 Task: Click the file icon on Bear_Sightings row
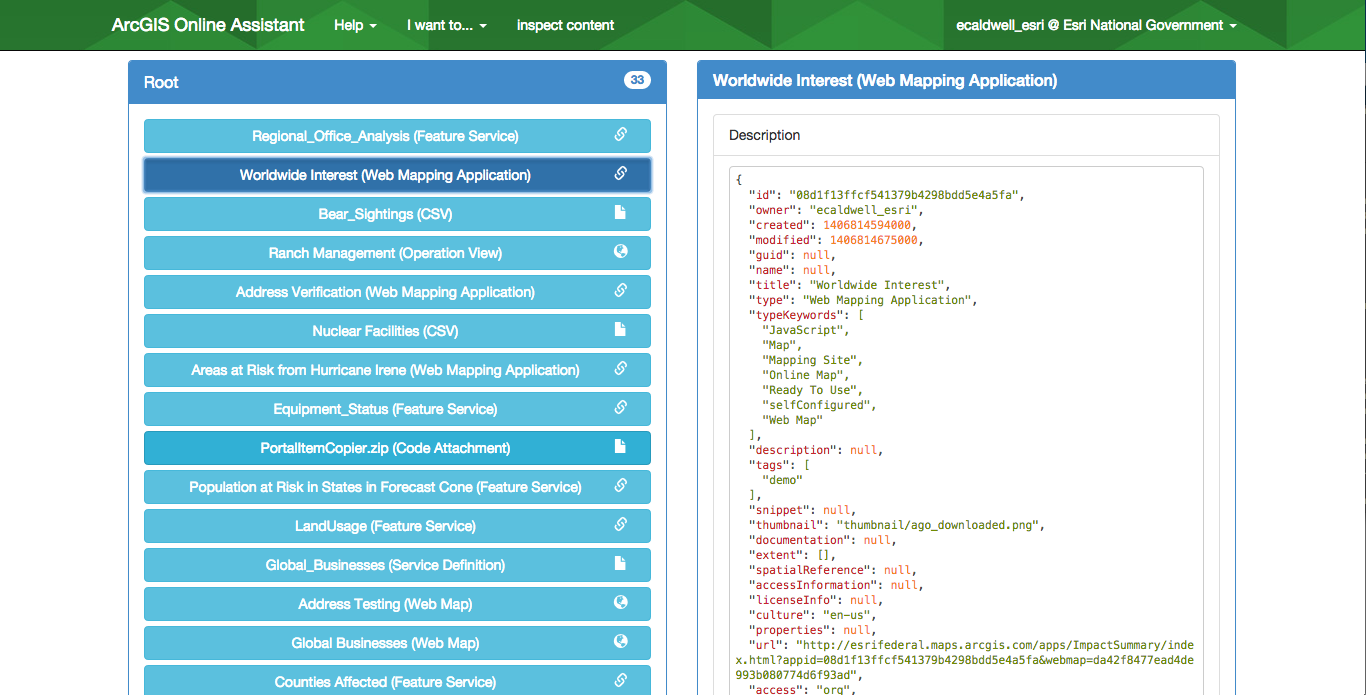[x=620, y=213]
